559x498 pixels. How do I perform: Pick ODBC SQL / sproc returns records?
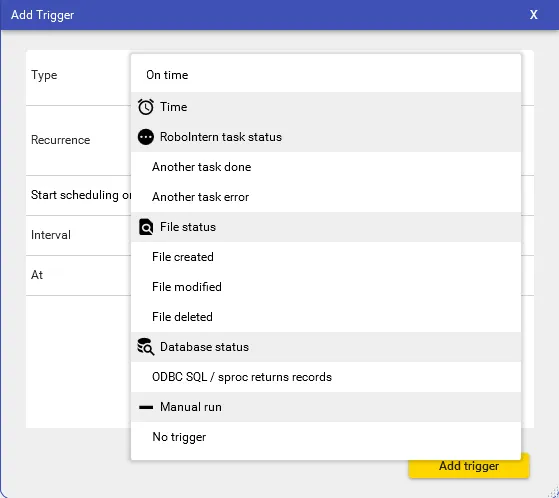coord(326,377)
